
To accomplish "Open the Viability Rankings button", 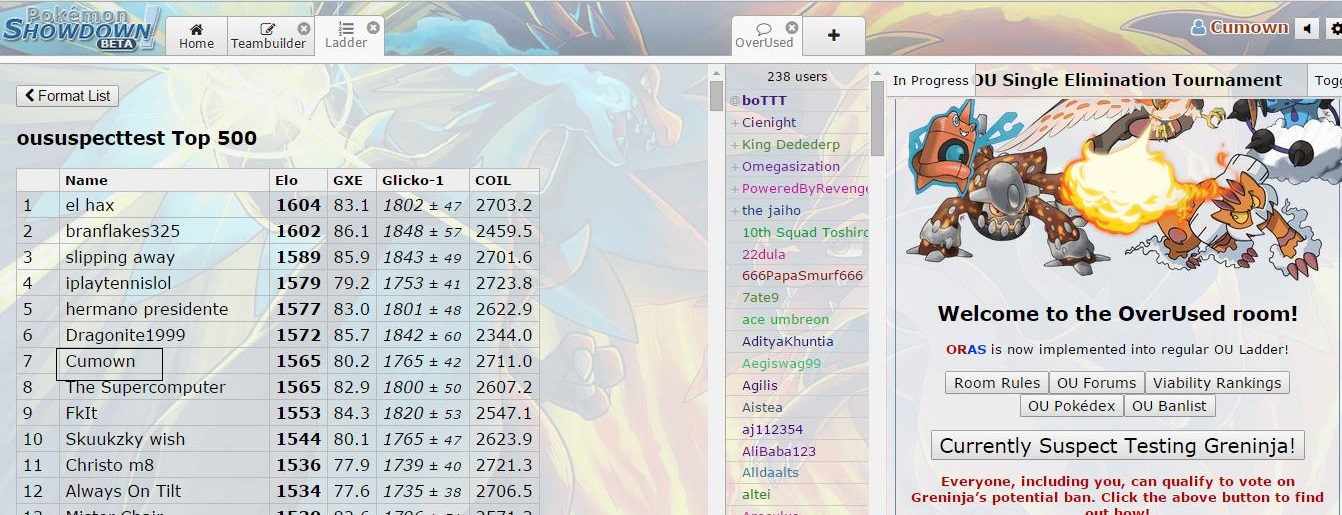I will 1217,383.
